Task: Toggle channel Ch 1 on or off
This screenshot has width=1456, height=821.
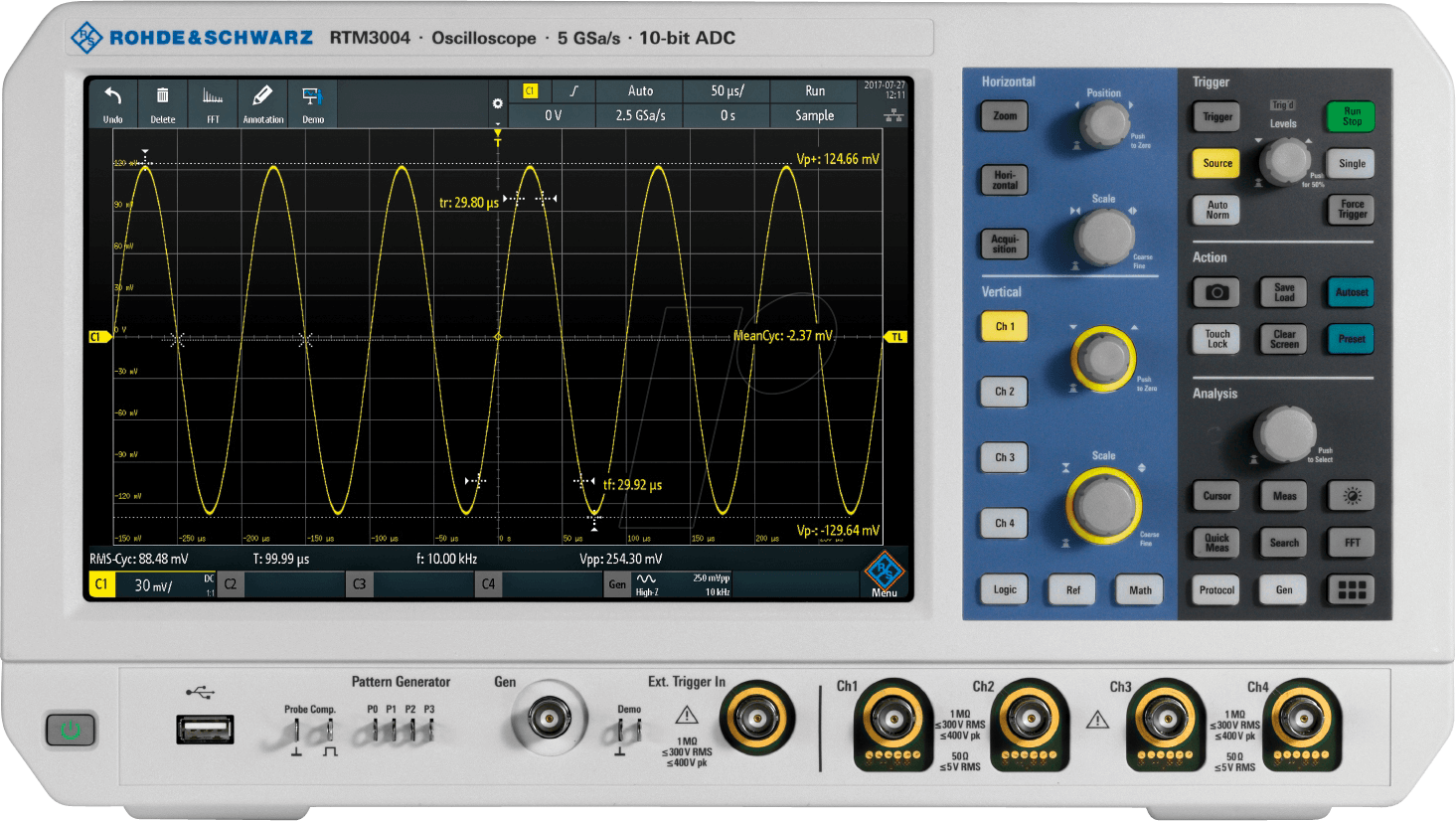Action: pos(1005,327)
